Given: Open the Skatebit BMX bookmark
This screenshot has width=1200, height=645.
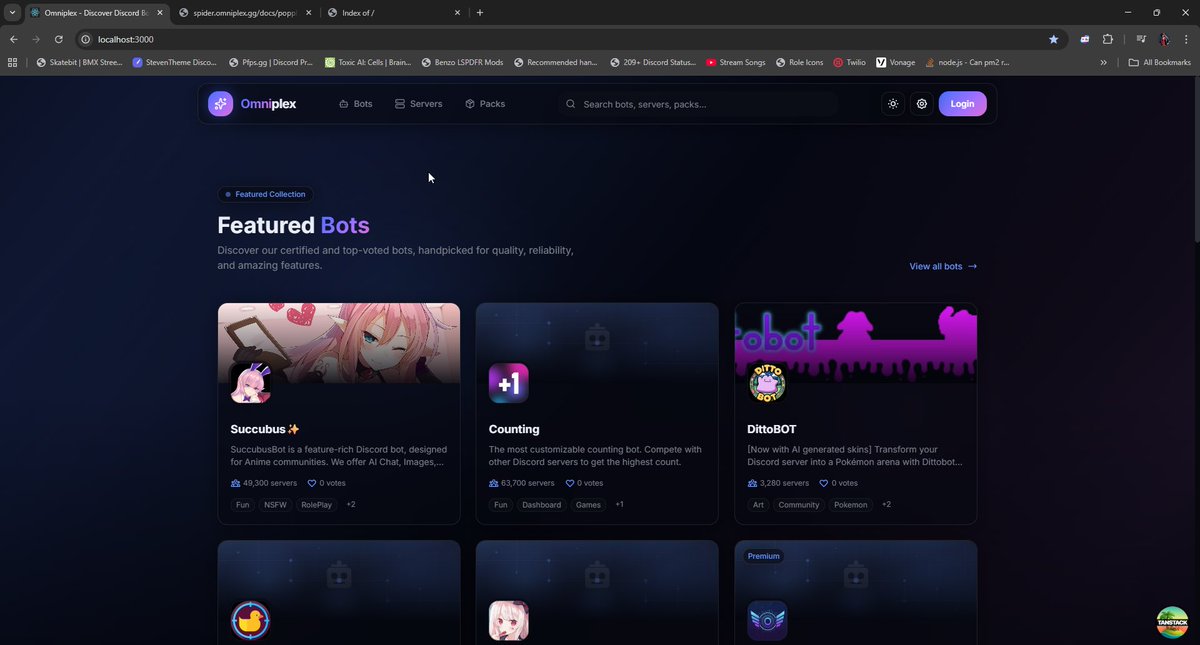Looking at the screenshot, I should tap(79, 62).
